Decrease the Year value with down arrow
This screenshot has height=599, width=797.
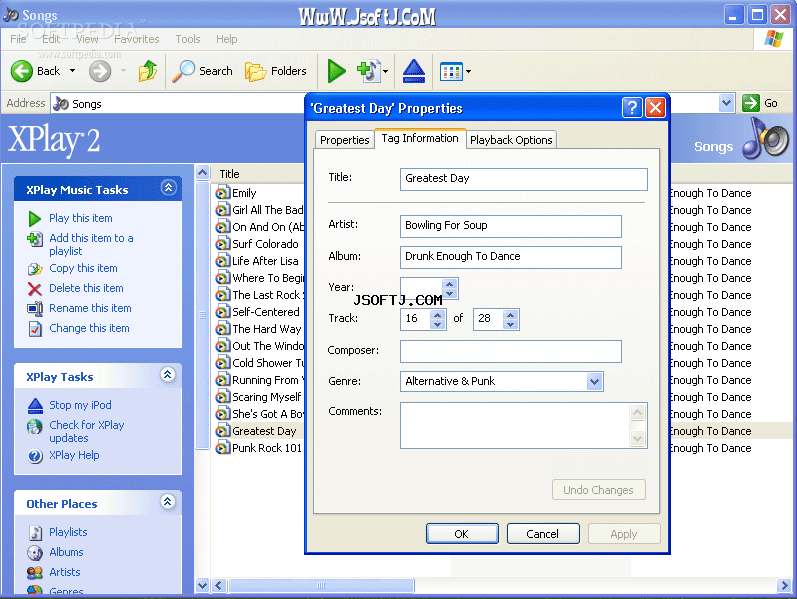point(449,293)
